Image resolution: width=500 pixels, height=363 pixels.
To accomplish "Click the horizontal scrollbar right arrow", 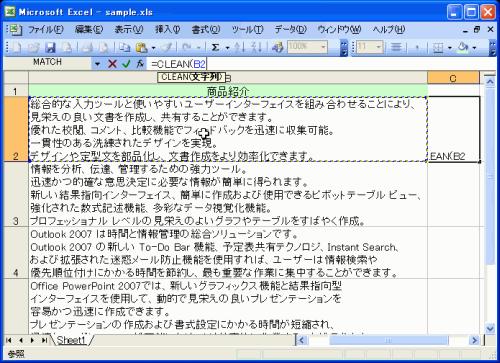I will point(474,340).
